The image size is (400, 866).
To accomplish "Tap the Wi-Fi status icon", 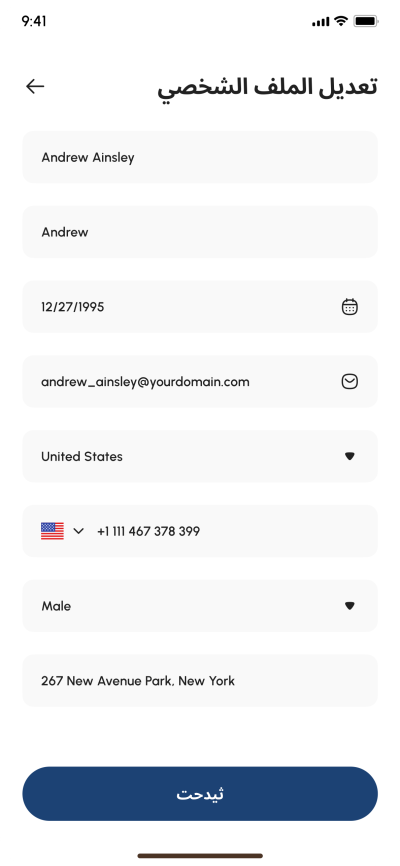I will [341, 21].
